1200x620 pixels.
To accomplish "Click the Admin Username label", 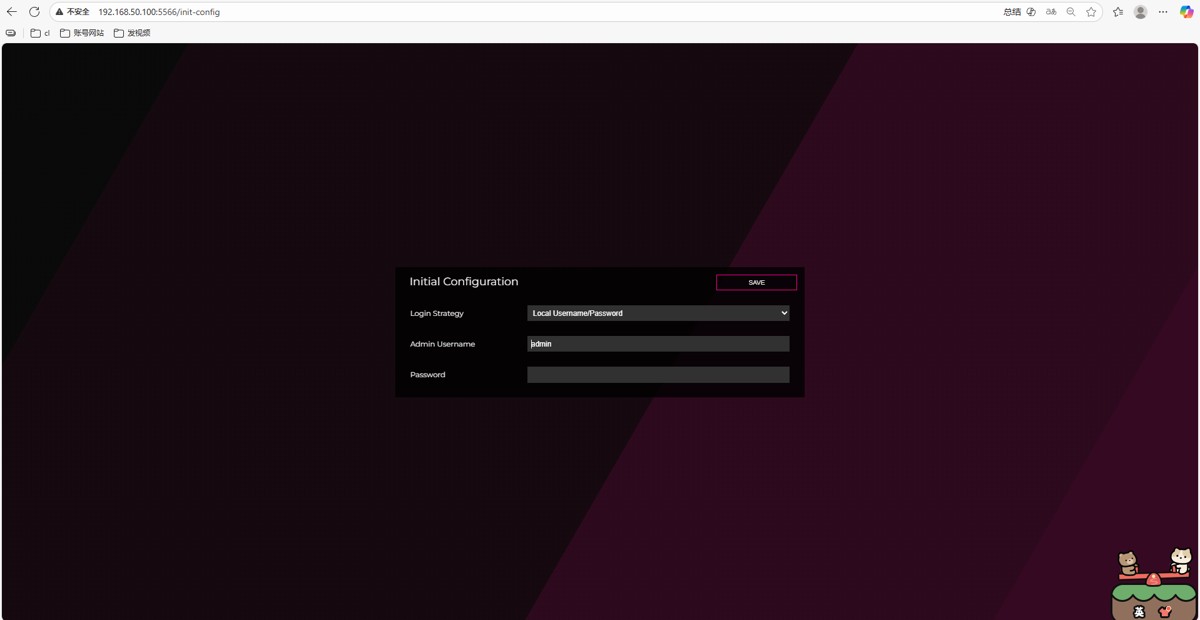I will [x=442, y=344].
